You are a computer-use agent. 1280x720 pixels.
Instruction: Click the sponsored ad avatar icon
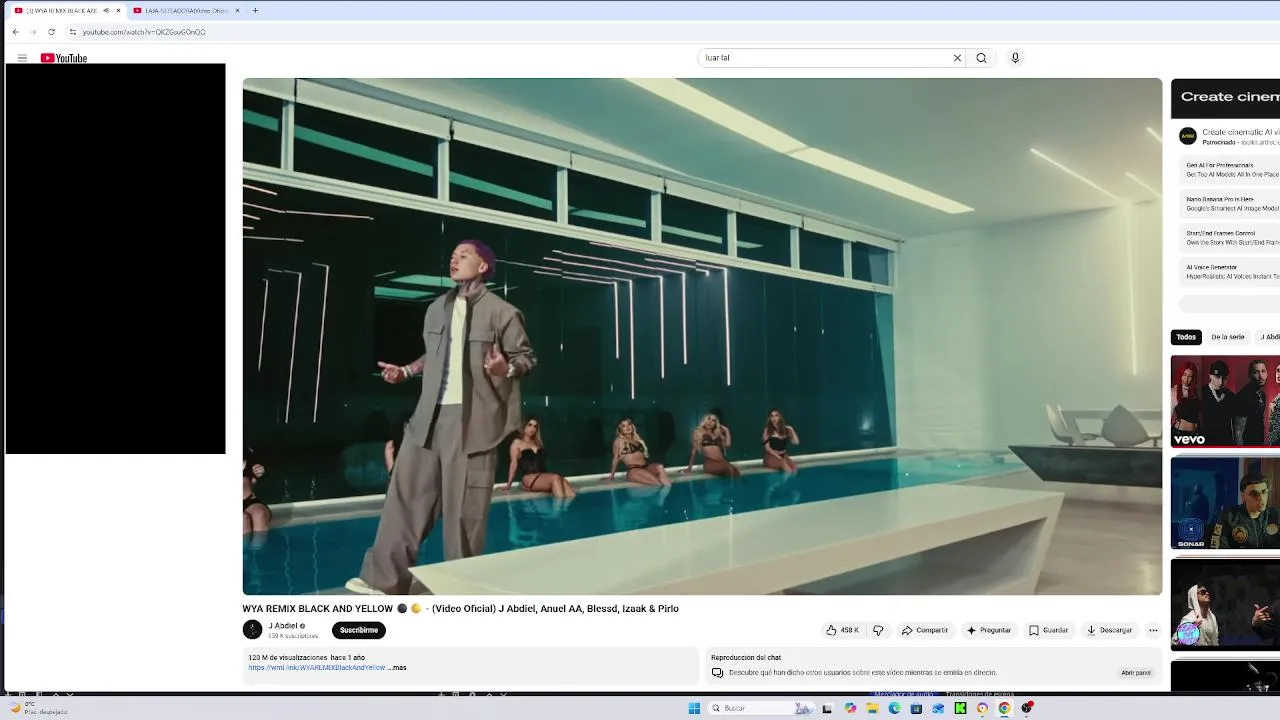click(x=1188, y=136)
